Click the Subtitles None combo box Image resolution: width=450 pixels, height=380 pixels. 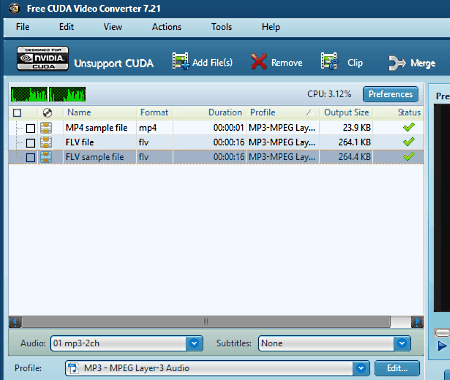tap(334, 343)
